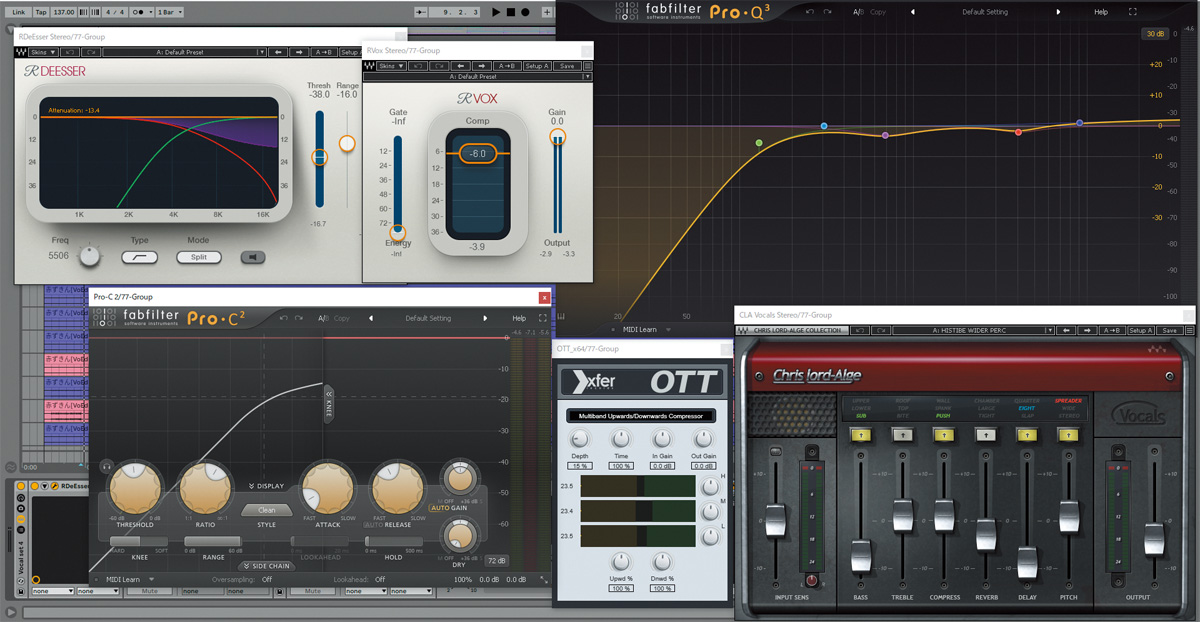Toggle the REVERB mode button in CLA Vocals

(986, 434)
